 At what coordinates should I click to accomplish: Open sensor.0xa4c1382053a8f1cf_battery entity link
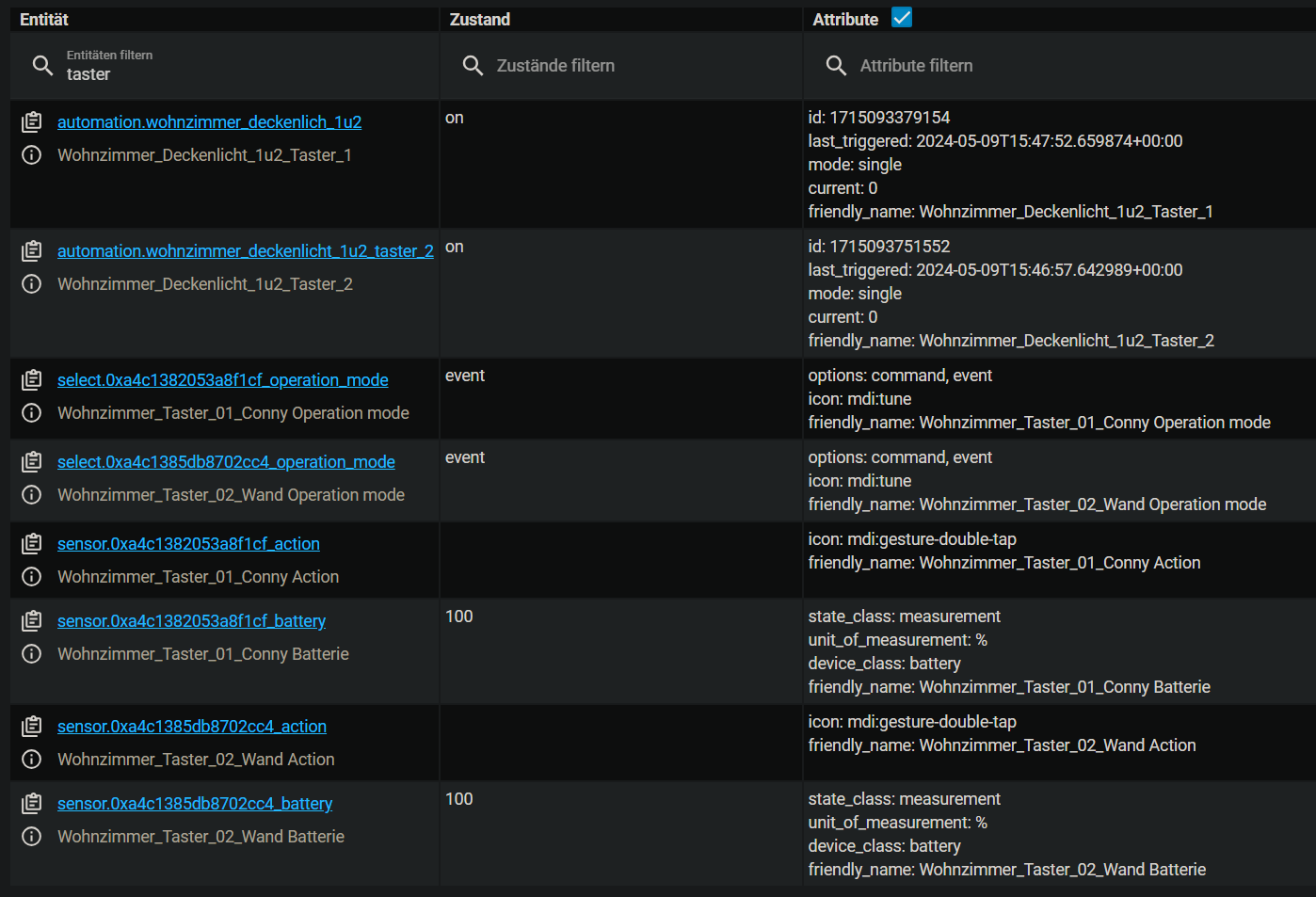(191, 621)
